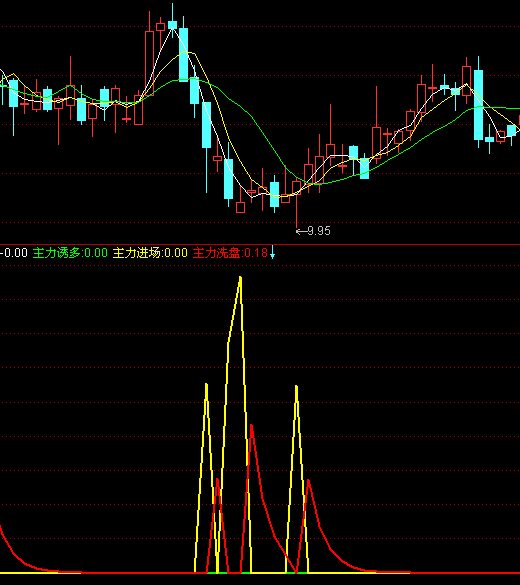The height and width of the screenshot is (585, 520).
Task: Click the first yellow 主力进场 spike
Action: pos(206,385)
